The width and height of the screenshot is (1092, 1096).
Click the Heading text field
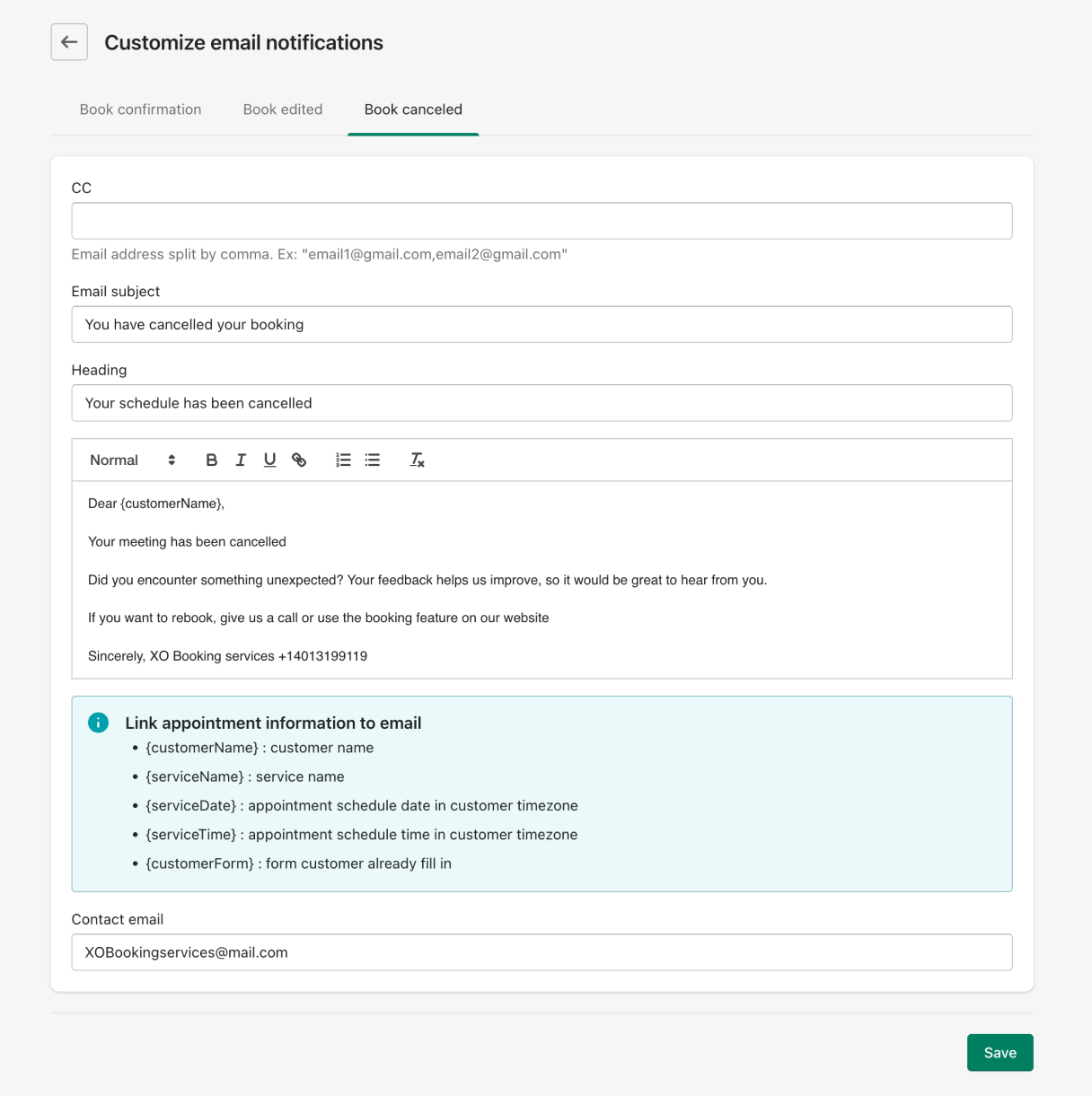point(542,403)
